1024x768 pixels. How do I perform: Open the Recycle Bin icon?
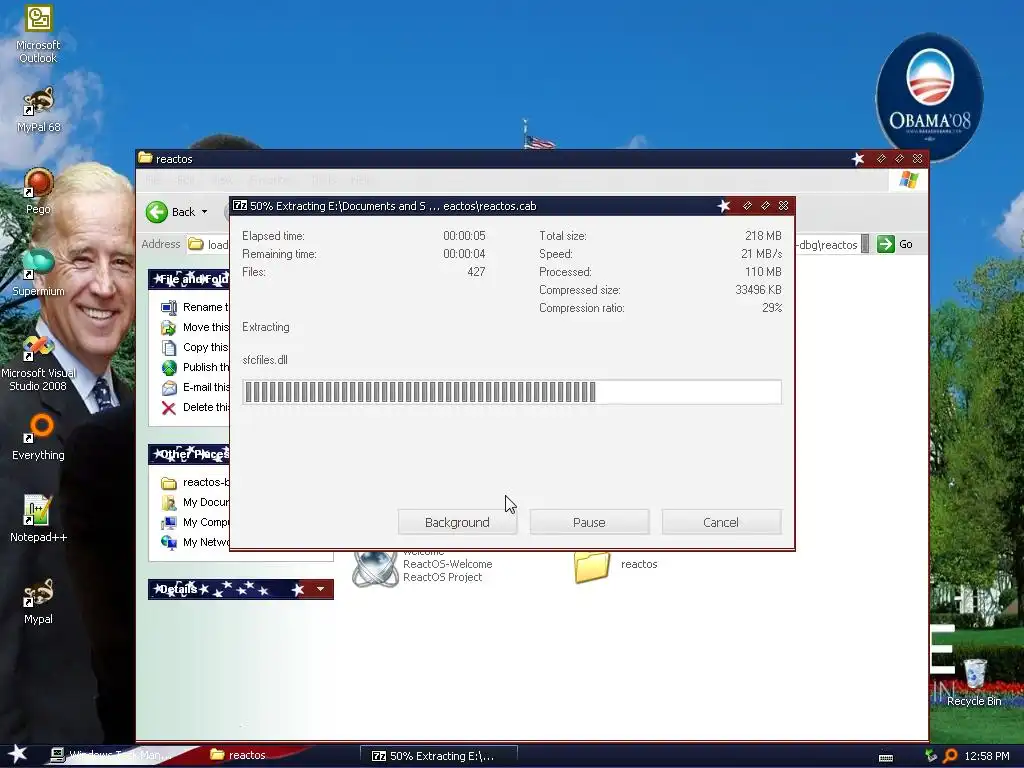click(974, 682)
